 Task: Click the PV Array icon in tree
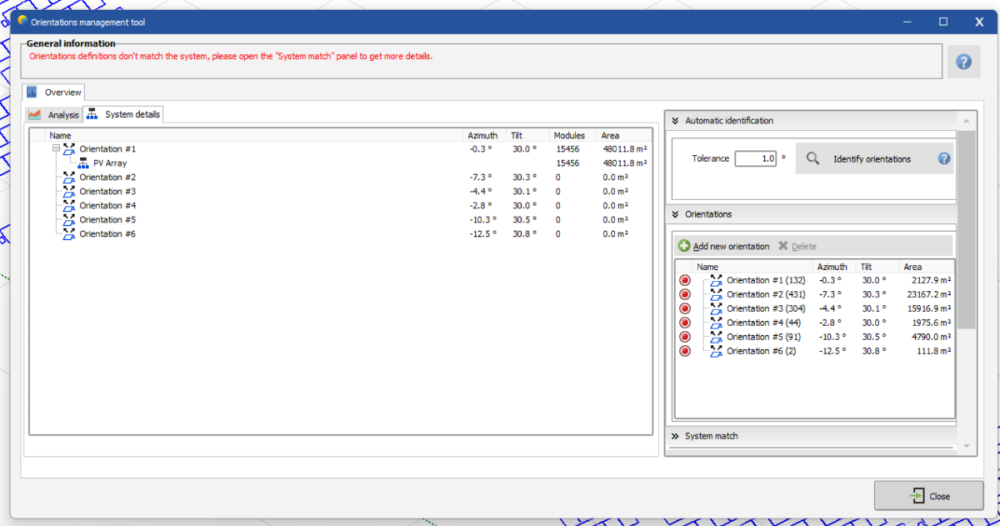(x=84, y=163)
